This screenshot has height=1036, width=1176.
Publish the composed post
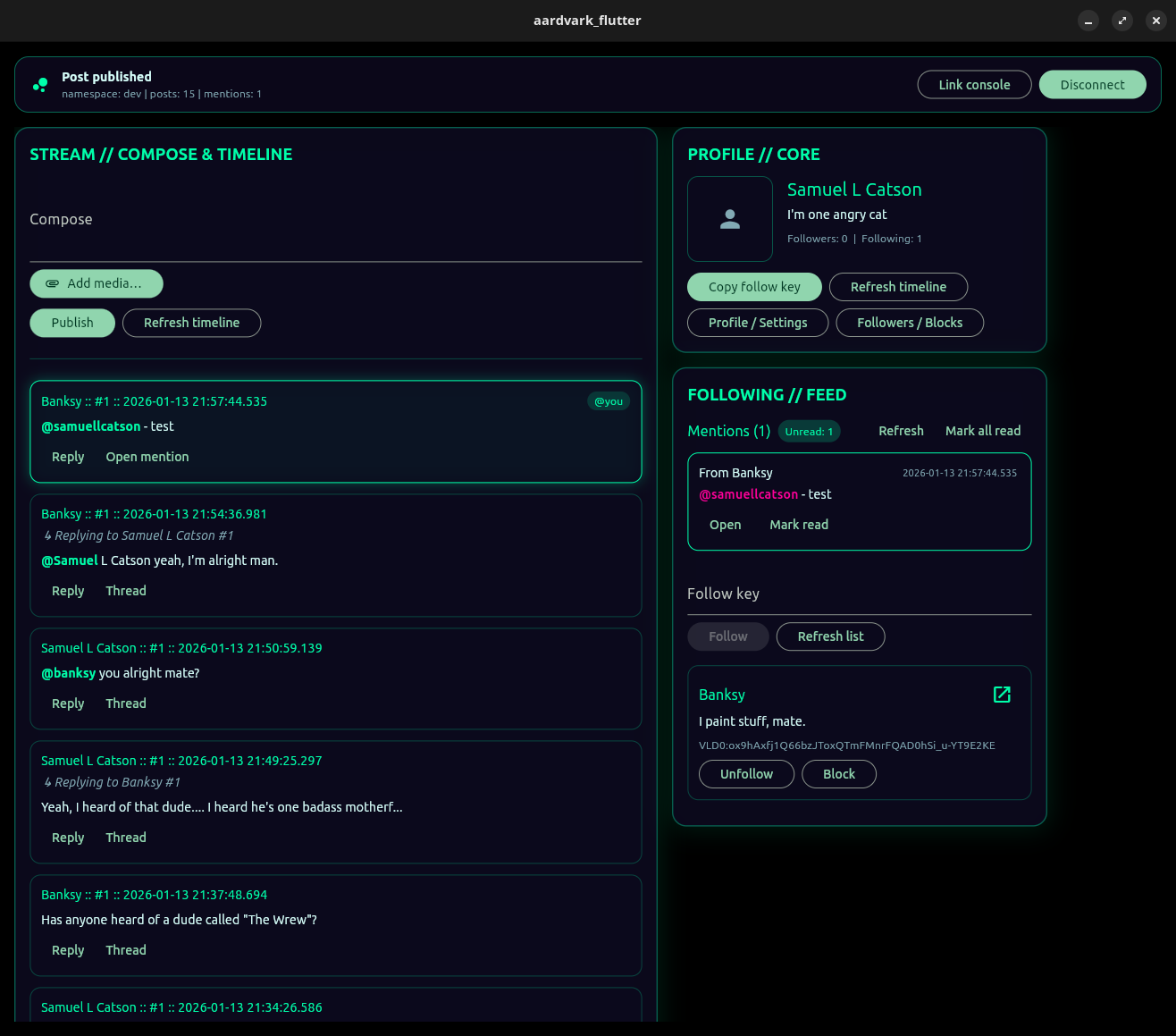(x=72, y=323)
